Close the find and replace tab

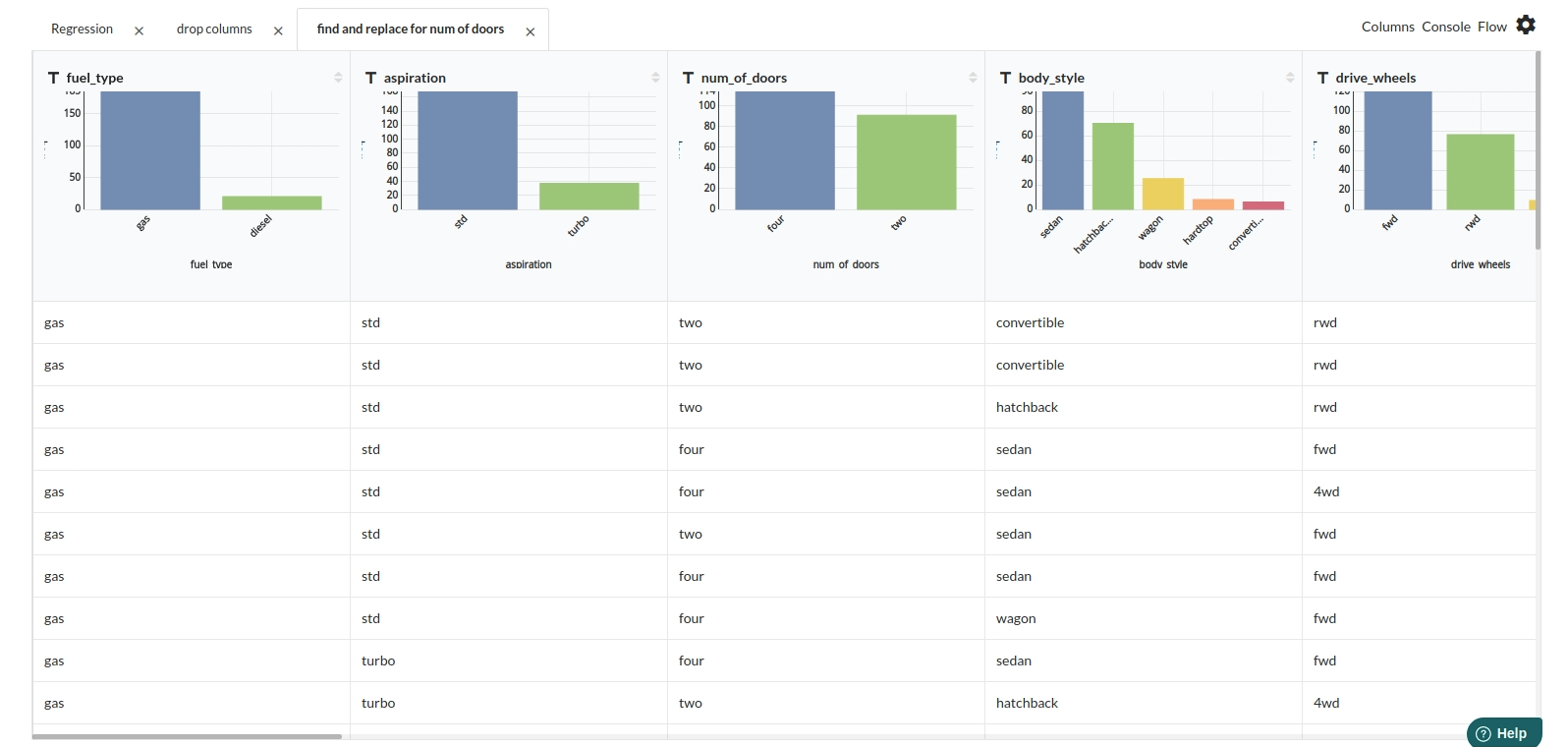click(531, 32)
